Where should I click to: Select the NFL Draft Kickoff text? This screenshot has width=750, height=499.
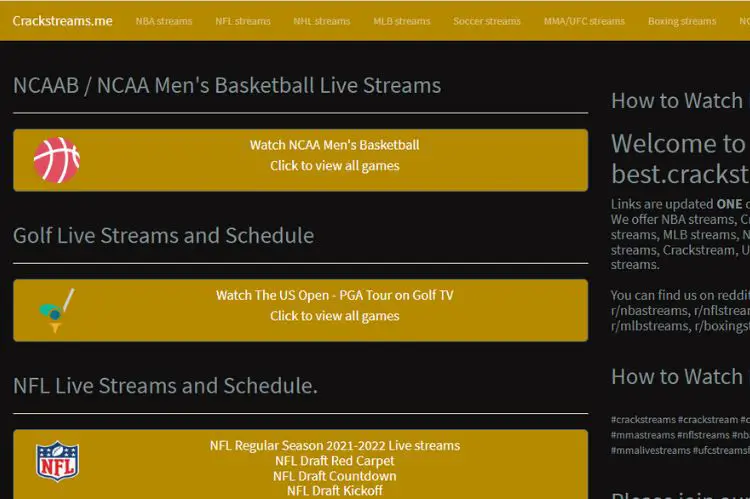point(335,491)
